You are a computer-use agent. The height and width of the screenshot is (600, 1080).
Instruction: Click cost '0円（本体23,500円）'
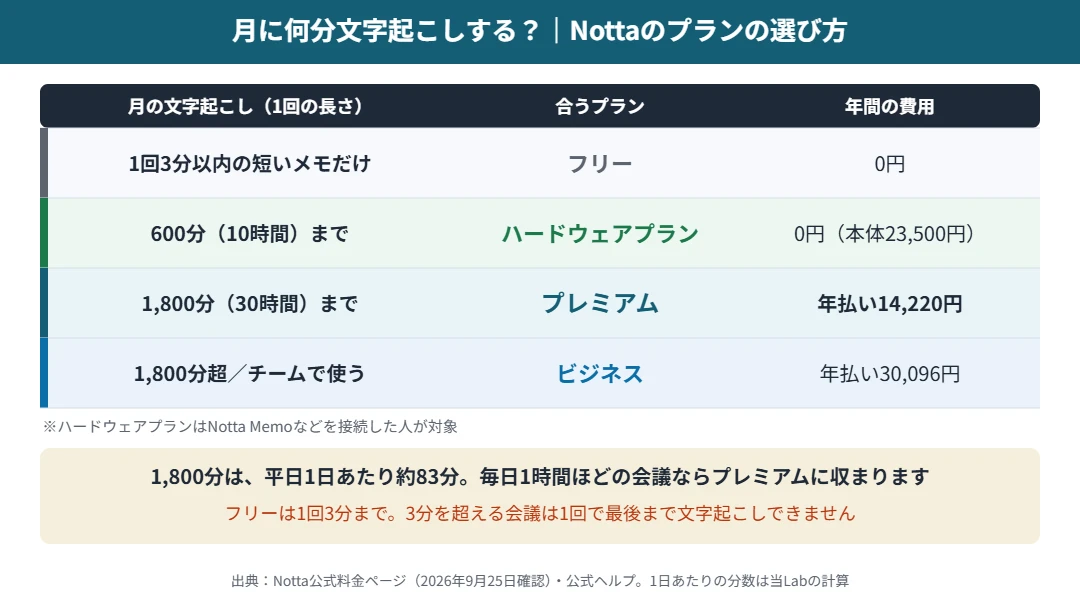(884, 234)
